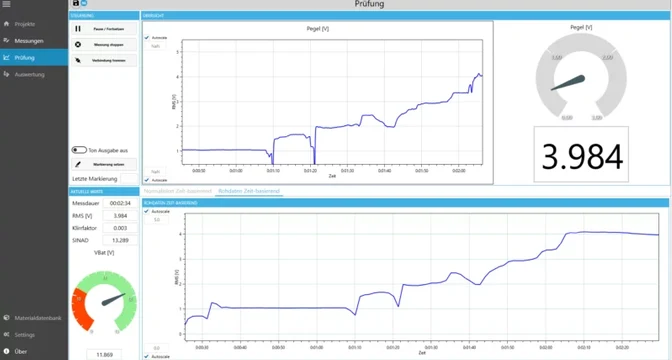Open the hamburger menu in the sidebar
This screenshot has height=360, width=672.
tap(6, 4)
